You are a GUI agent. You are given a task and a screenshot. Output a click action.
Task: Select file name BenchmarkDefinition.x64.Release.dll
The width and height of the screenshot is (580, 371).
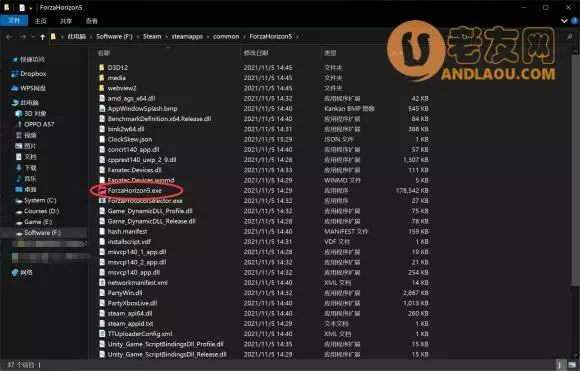159,119
